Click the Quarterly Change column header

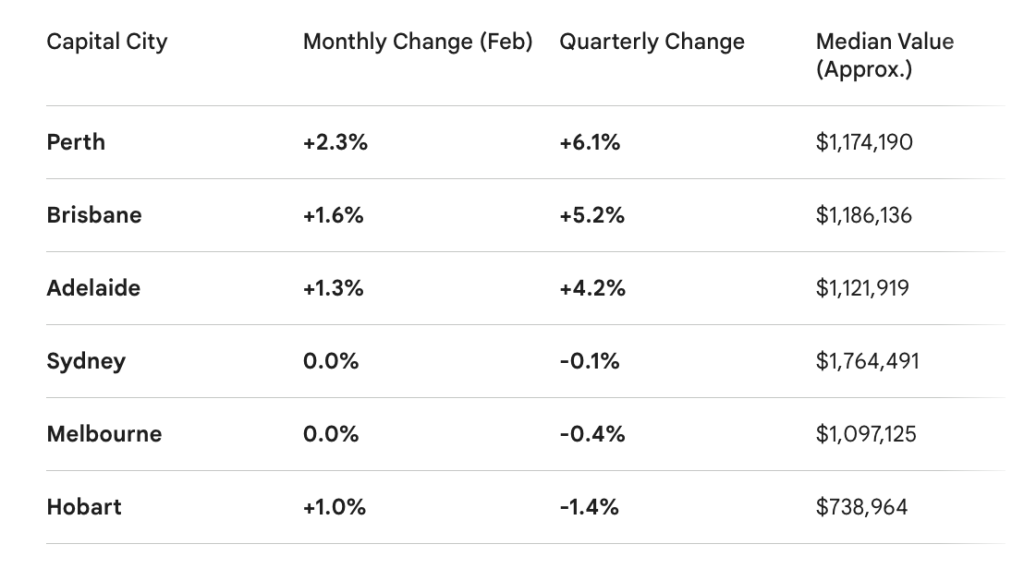click(x=652, y=42)
